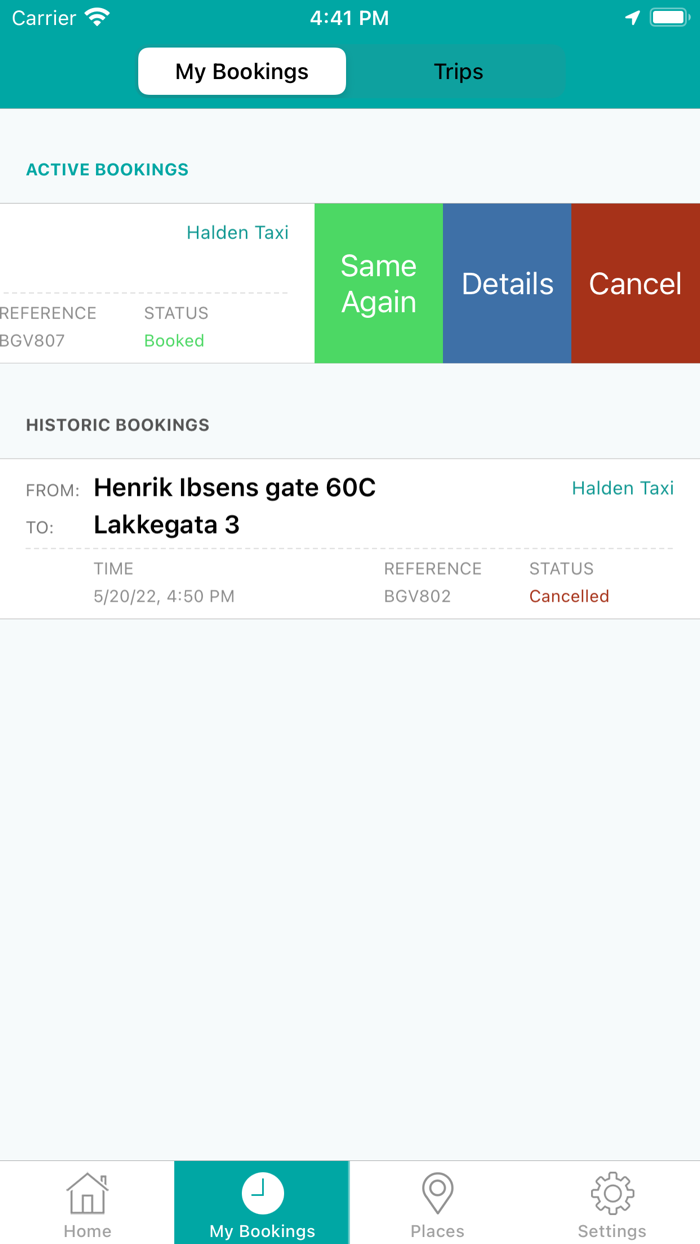Tap Halden Taxi in the active booking
Image resolution: width=700 pixels, height=1244 pixels.
pos(237,233)
